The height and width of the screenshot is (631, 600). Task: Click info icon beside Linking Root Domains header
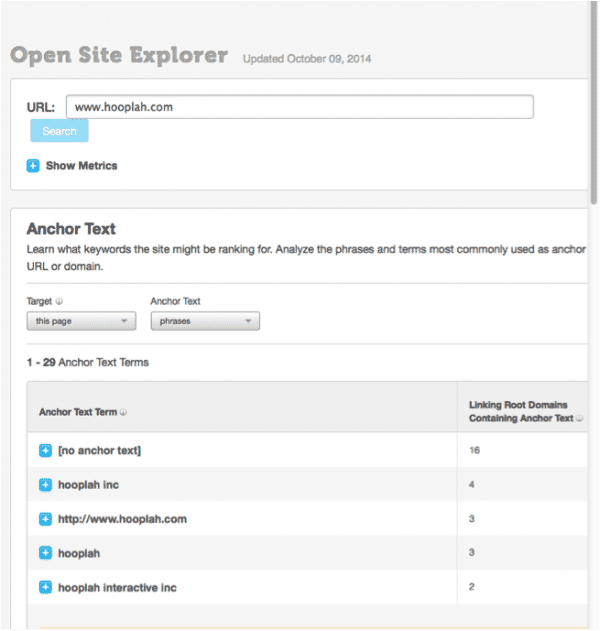click(x=579, y=419)
